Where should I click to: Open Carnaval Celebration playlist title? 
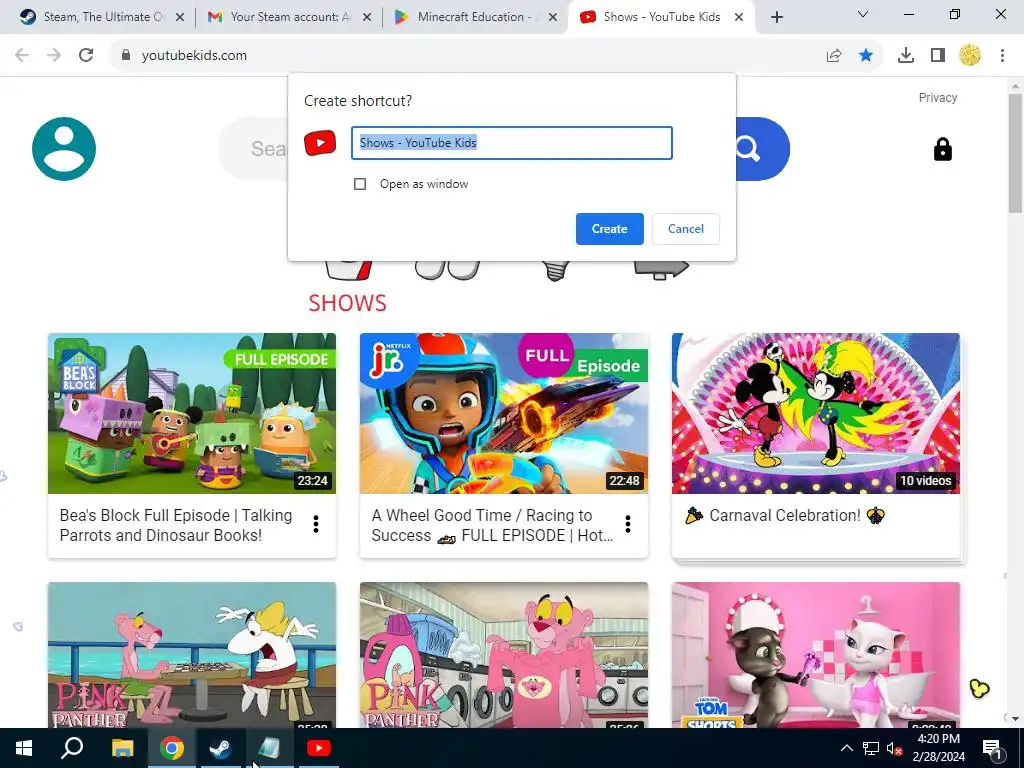(x=784, y=515)
